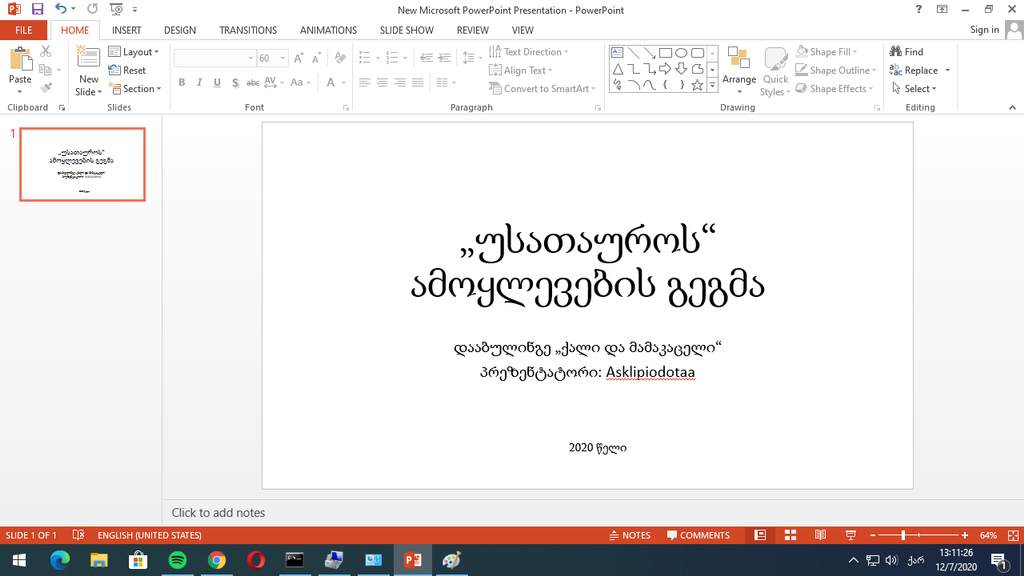Toggle Bold formatting
The height and width of the screenshot is (576, 1024).
tap(182, 82)
